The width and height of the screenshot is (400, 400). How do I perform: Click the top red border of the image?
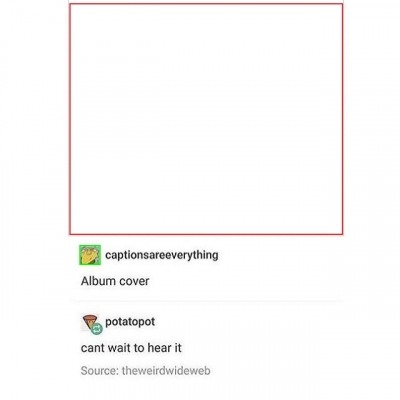206,4
